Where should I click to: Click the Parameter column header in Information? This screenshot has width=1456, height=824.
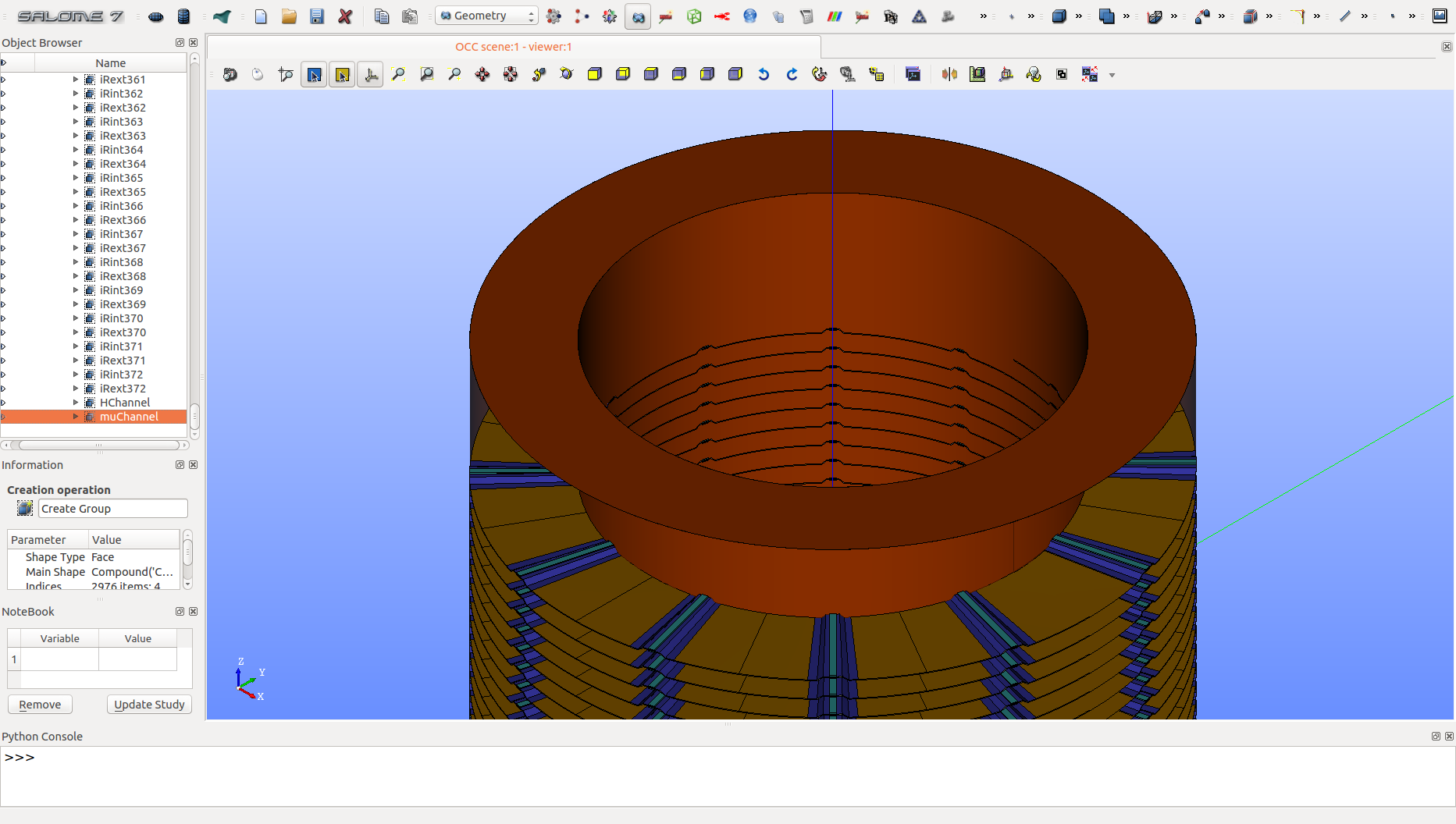(x=48, y=540)
